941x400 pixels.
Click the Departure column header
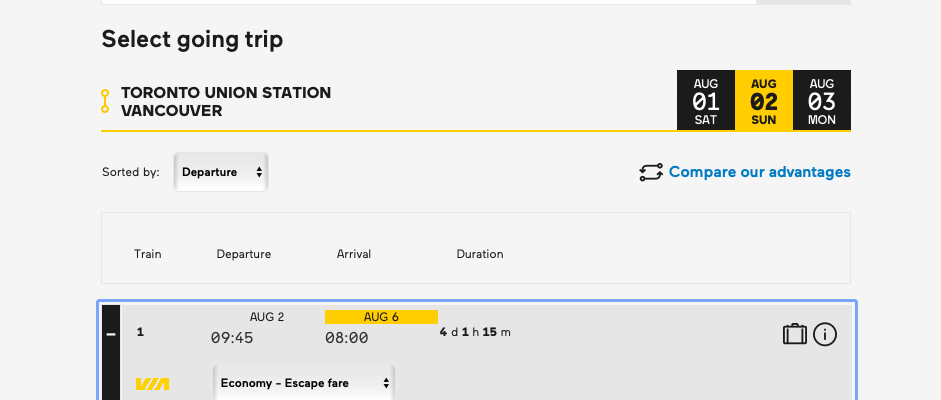coord(244,254)
